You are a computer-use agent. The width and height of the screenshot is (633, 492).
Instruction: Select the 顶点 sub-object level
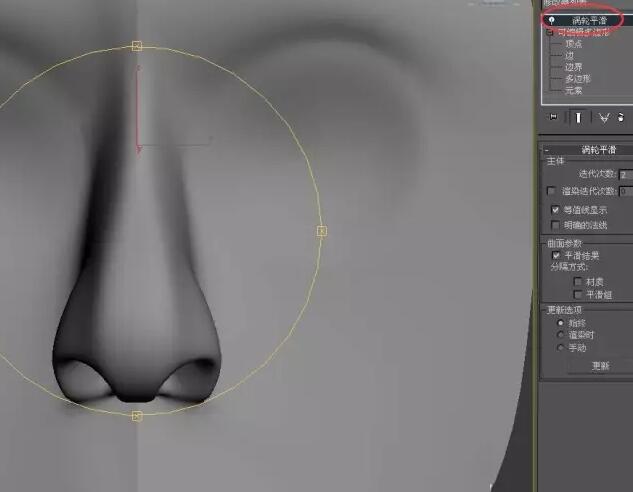coord(574,44)
